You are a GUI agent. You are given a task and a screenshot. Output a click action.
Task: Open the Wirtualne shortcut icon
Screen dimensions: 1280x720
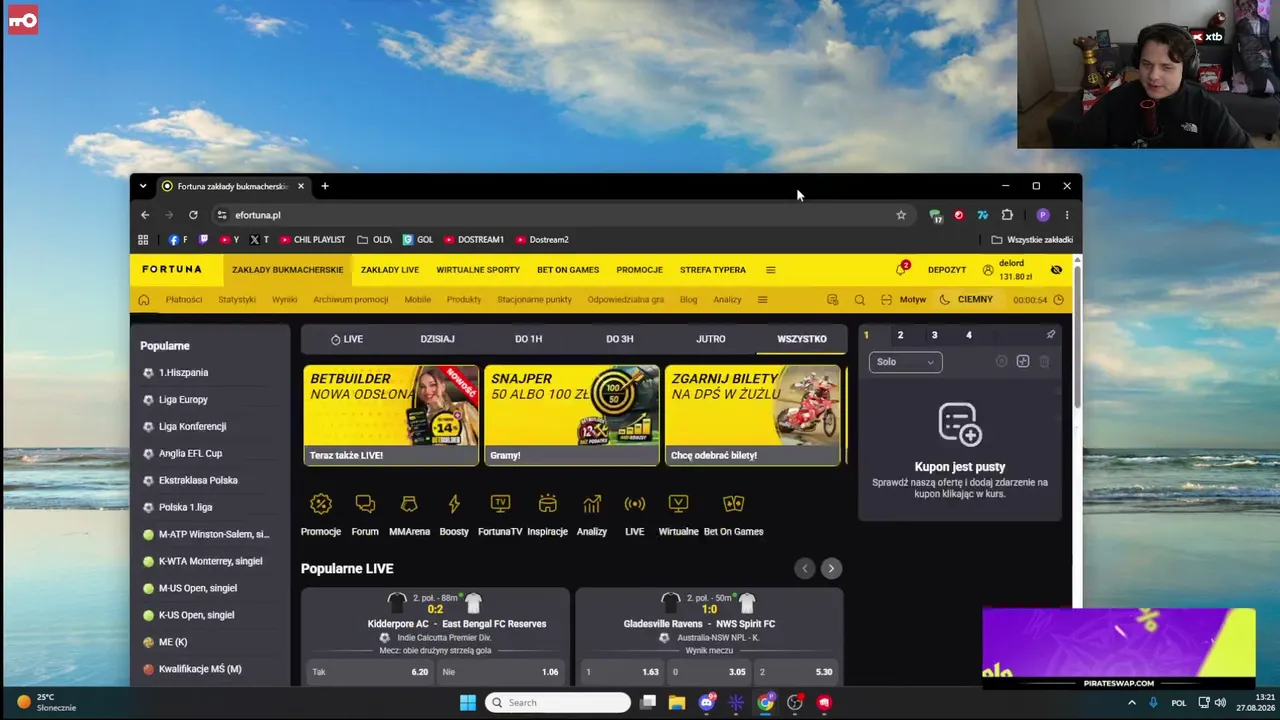point(678,504)
